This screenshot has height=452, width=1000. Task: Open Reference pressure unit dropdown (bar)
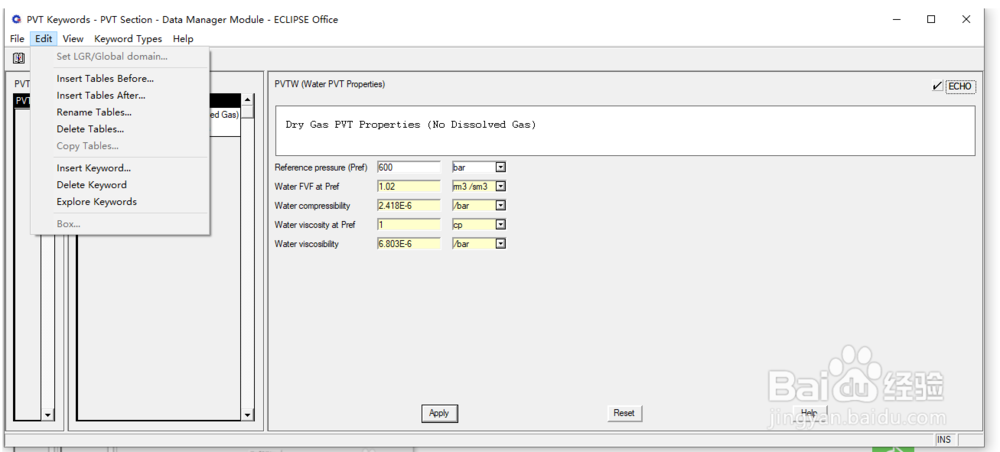(501, 167)
